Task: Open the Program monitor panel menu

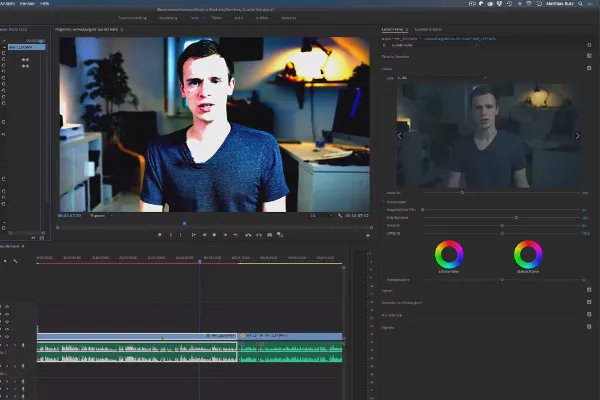Action: coord(122,29)
